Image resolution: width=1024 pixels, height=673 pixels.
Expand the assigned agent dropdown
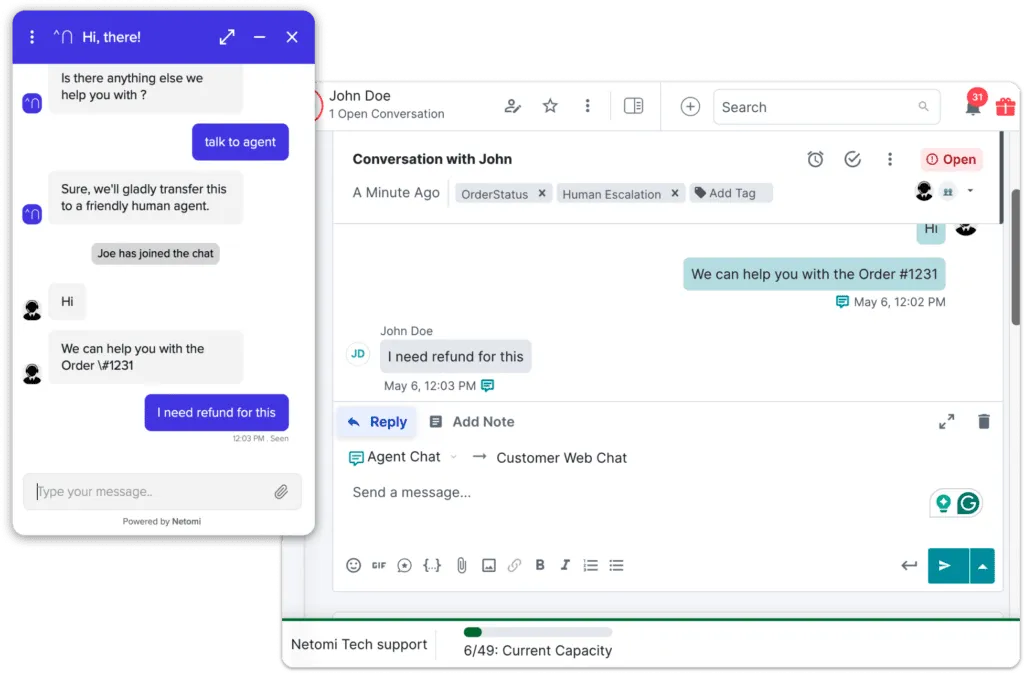click(x=970, y=191)
